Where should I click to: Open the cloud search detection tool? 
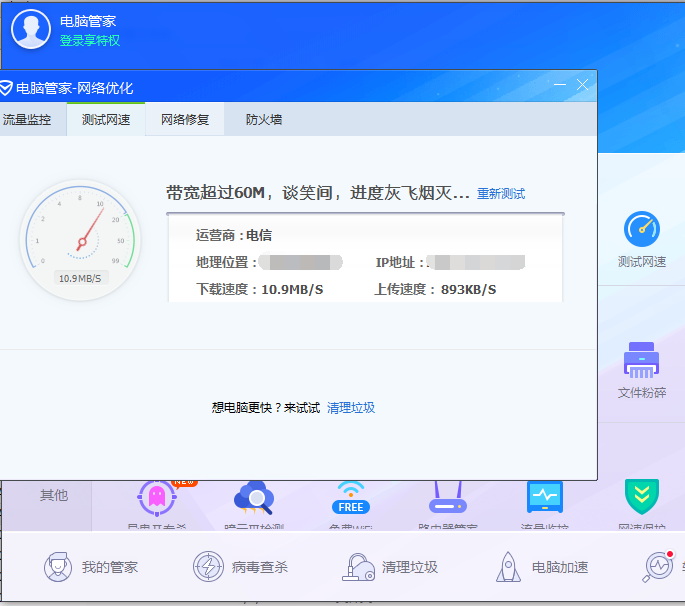click(254, 497)
